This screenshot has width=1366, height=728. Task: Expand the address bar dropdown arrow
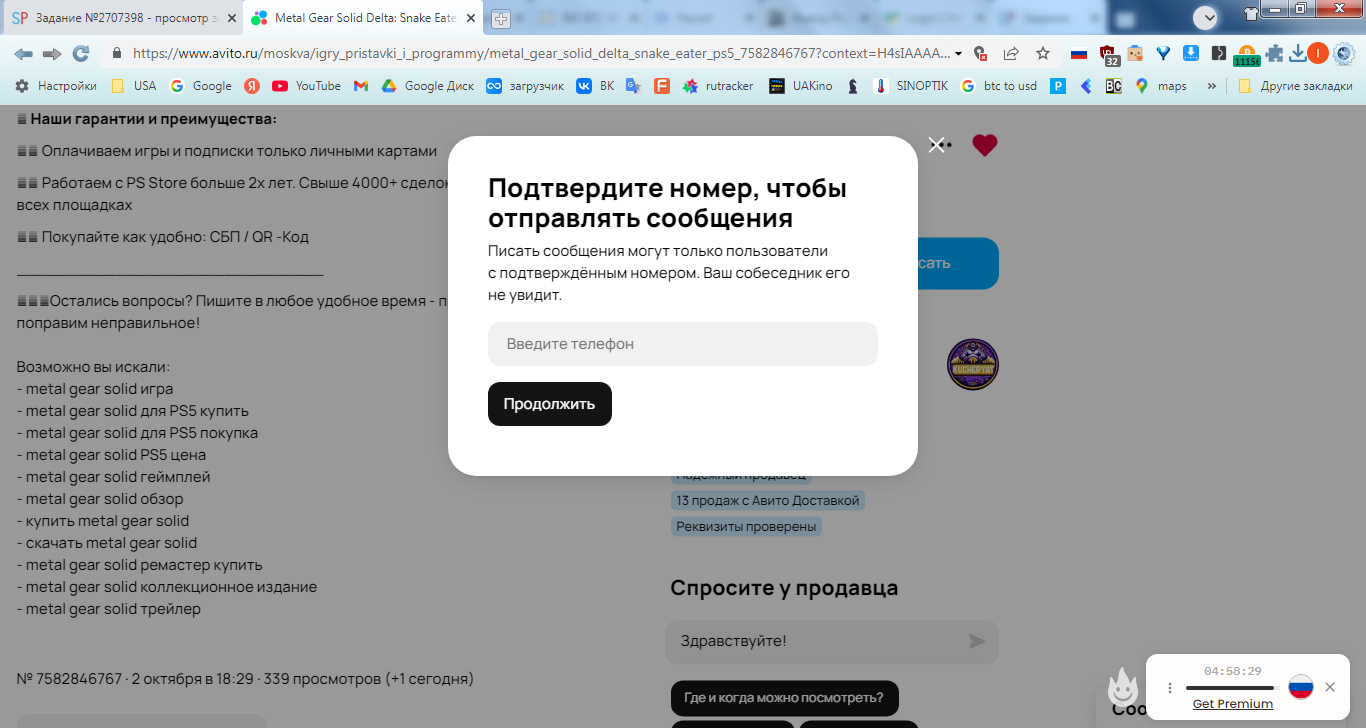[x=959, y=54]
